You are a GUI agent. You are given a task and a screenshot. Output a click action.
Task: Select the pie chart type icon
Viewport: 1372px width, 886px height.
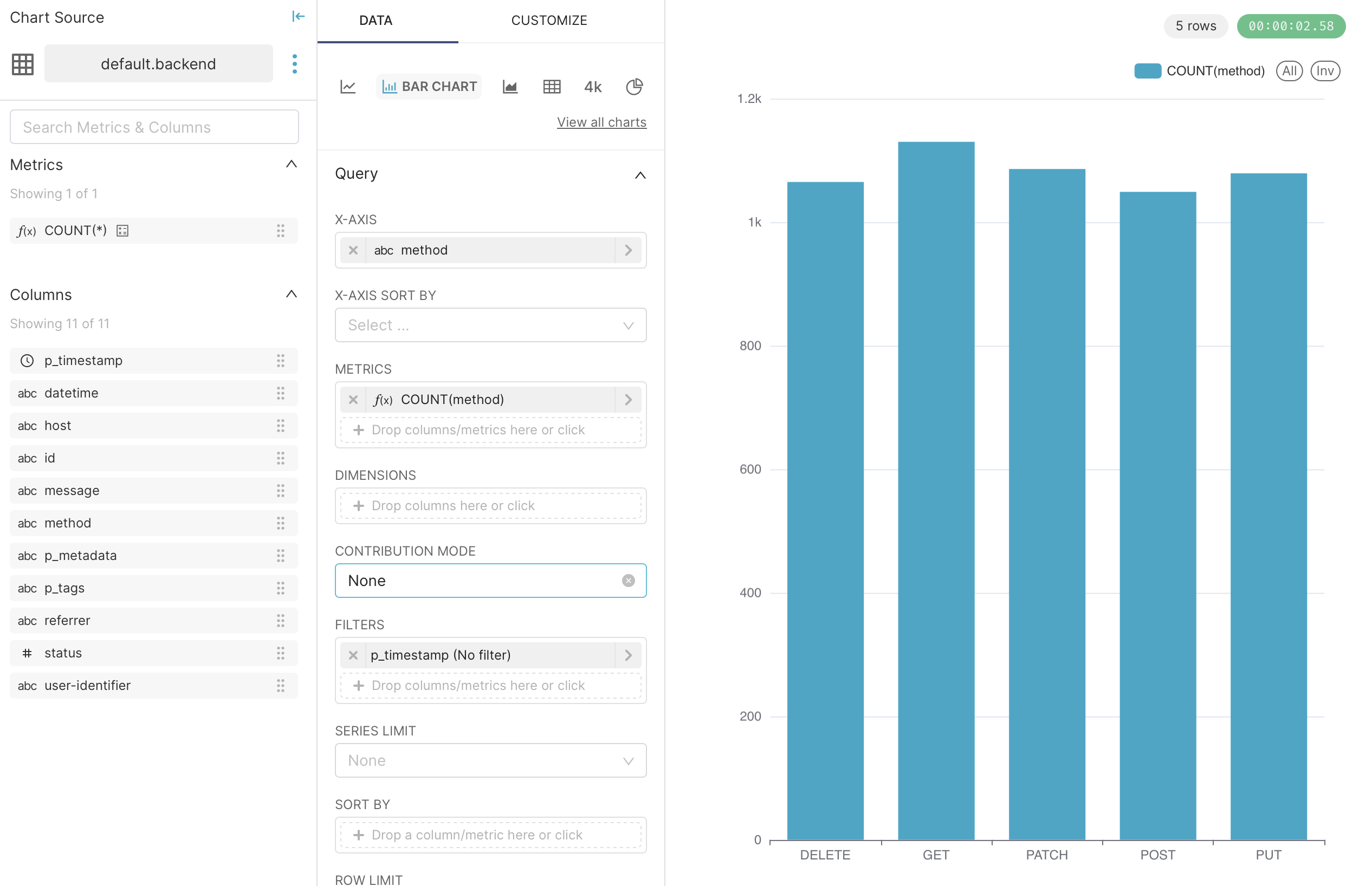pos(633,86)
